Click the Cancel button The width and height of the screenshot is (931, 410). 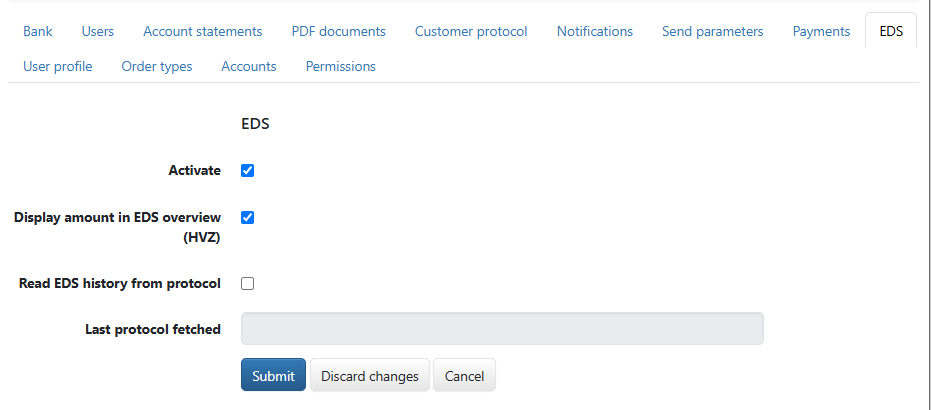click(464, 375)
